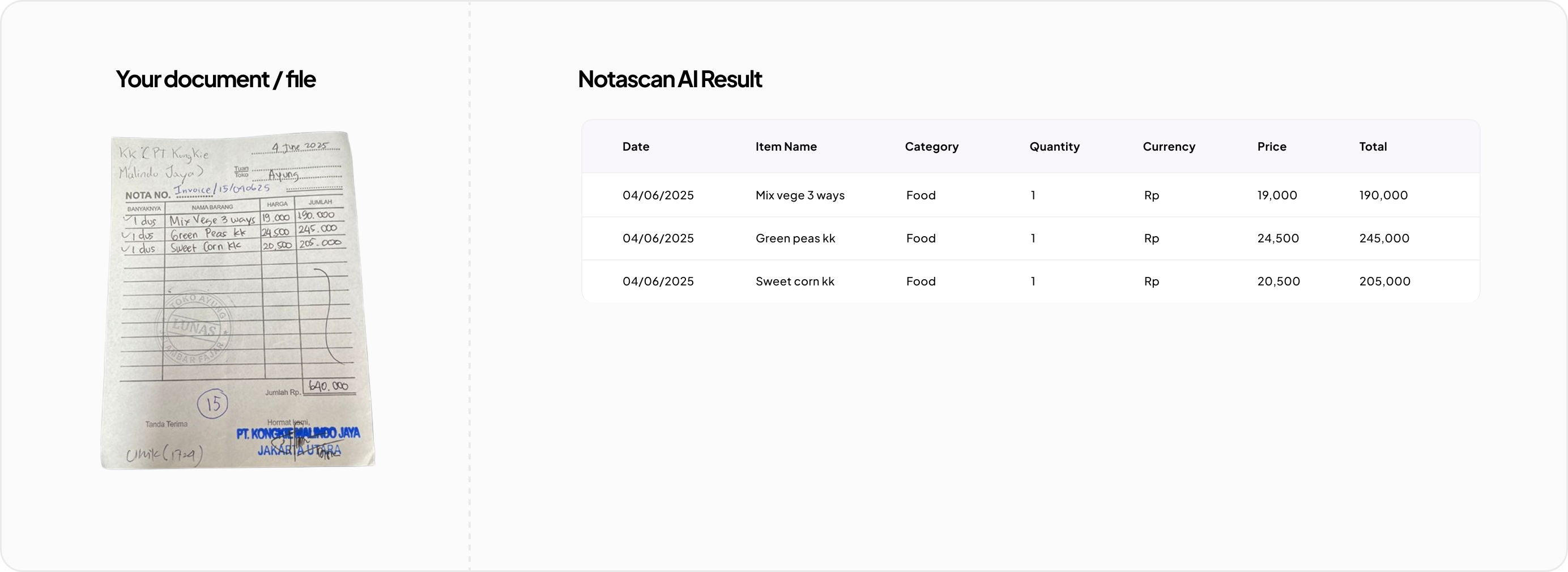This screenshot has height=572, width=1568.
Task: Click the Quantity column header
Action: tap(1054, 147)
